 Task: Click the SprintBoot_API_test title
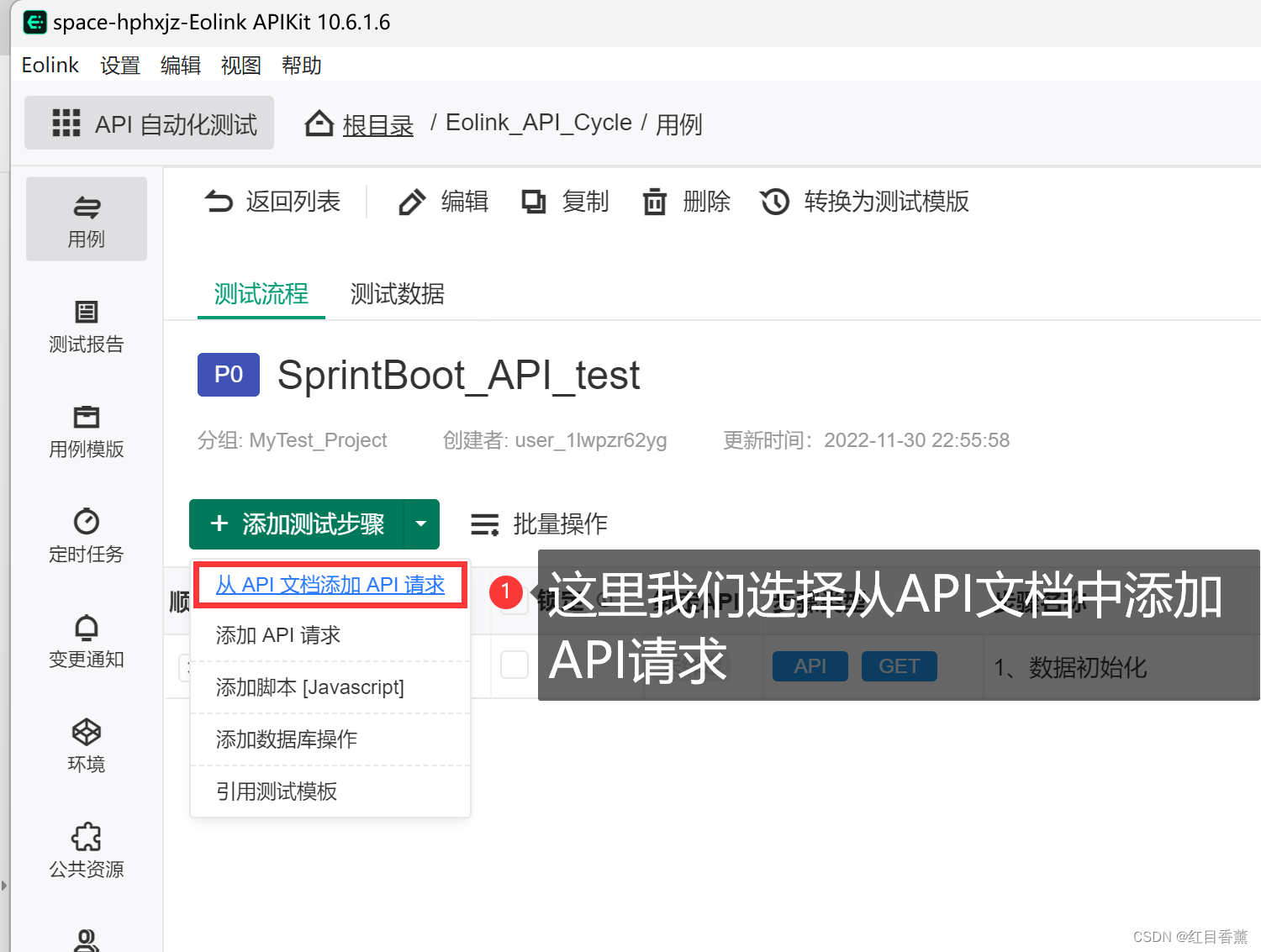tap(459, 375)
